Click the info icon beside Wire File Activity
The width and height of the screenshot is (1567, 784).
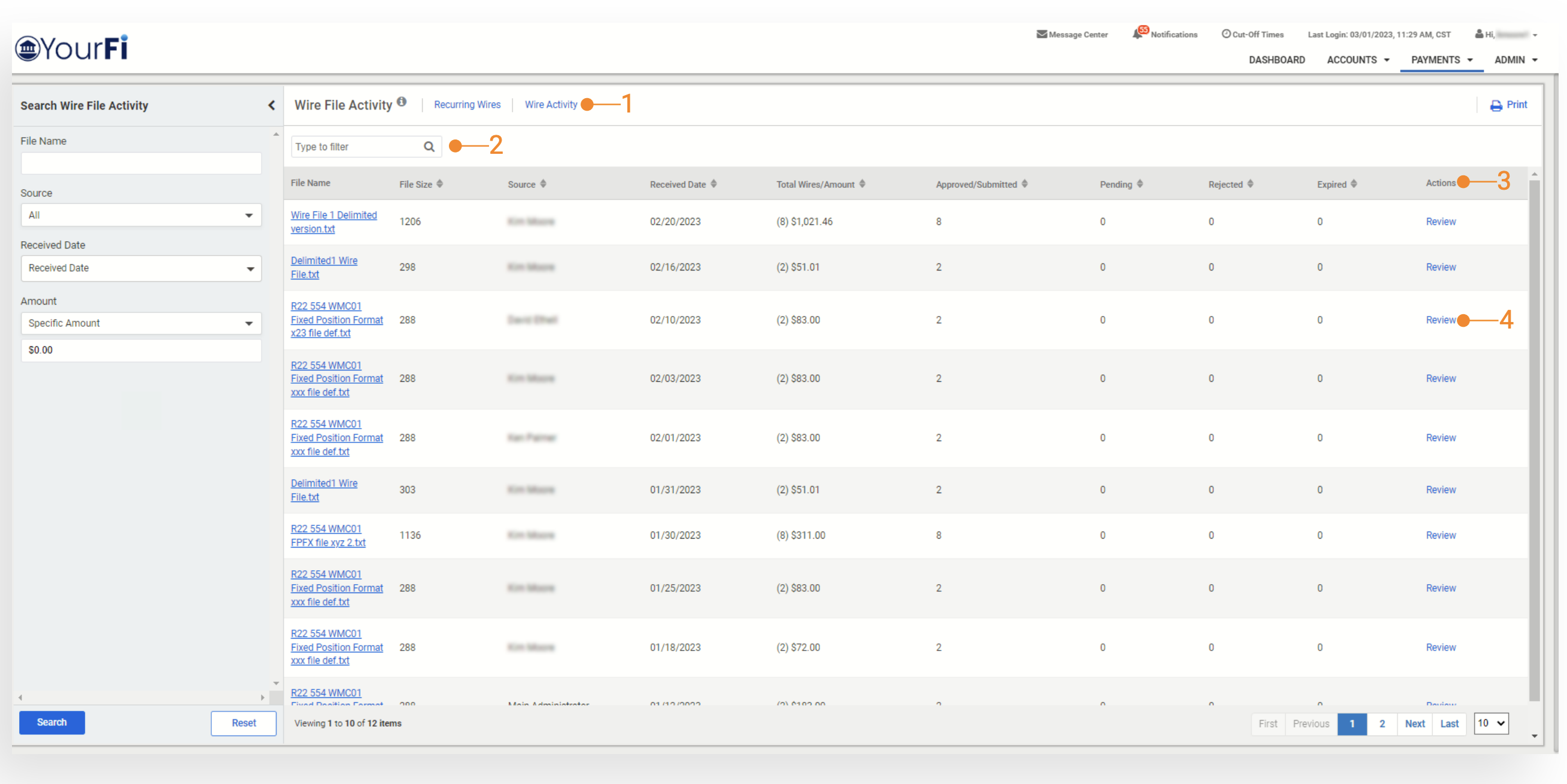[402, 102]
